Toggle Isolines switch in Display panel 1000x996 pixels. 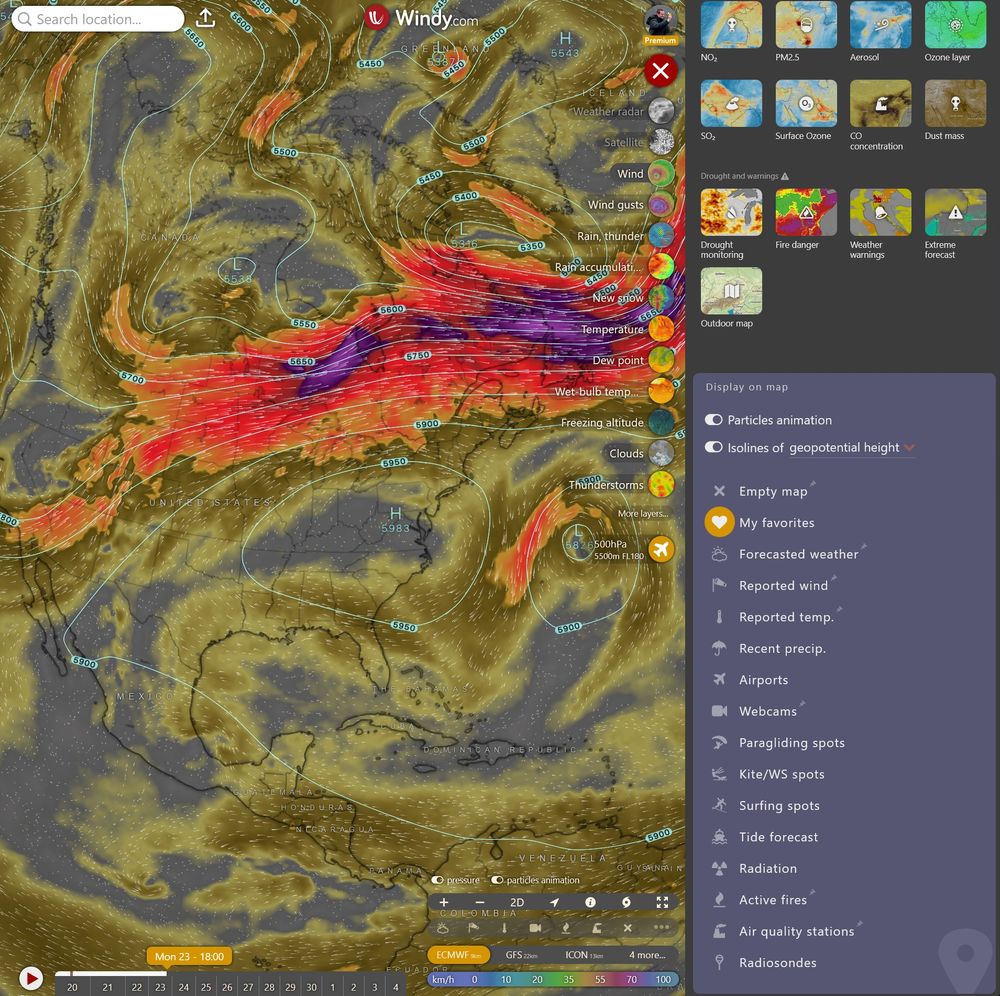click(714, 447)
